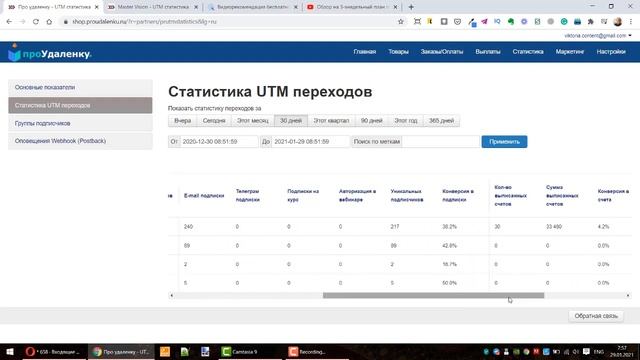Open Оповещения Webhook (Postback) in sidebar
The height and width of the screenshot is (360, 640).
pos(80,141)
